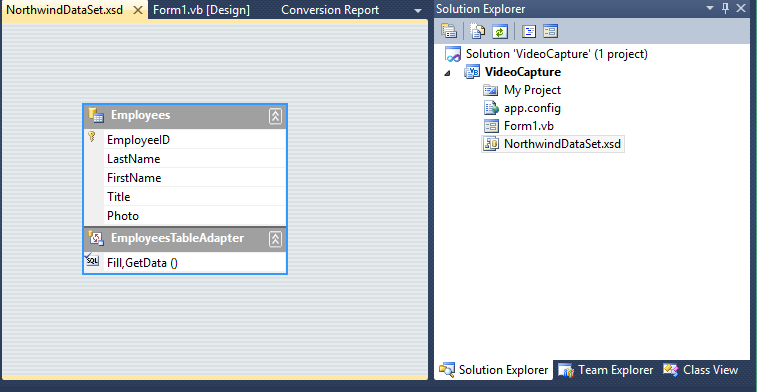Click the View Code toolbar icon
757x392 pixels.
tap(530, 31)
